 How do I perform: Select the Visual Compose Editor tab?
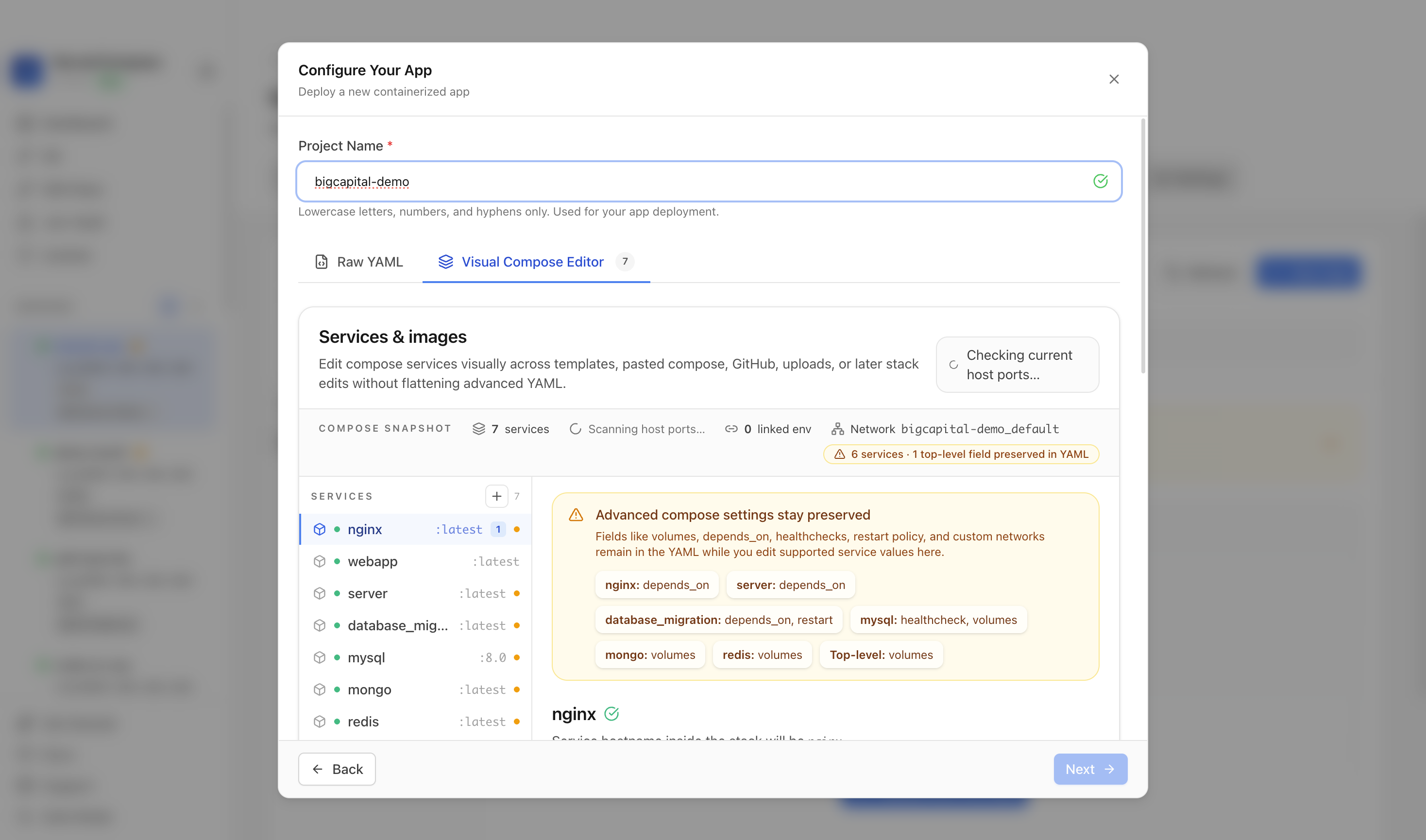536,262
